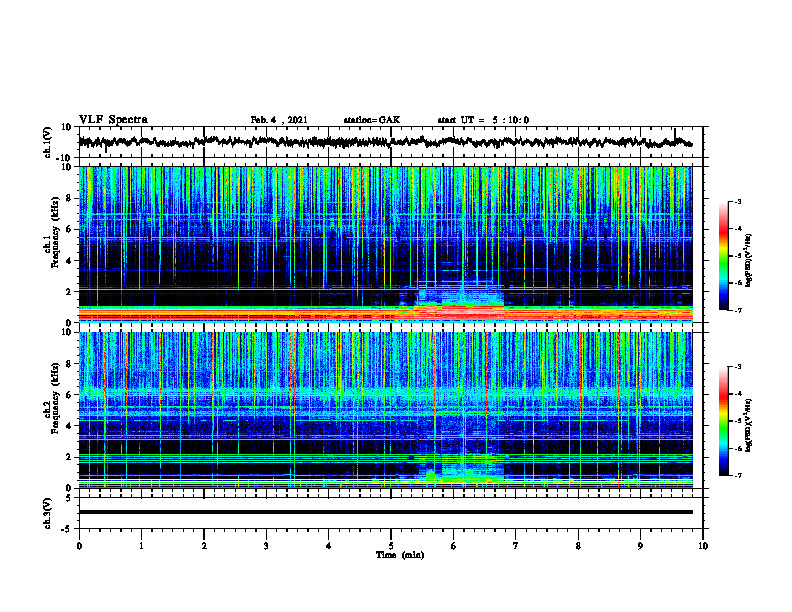The width and height of the screenshot is (792, 612).
Task: Select the 'start UT = 5 : 10: 0' text
Action: pyautogui.click(x=483, y=120)
